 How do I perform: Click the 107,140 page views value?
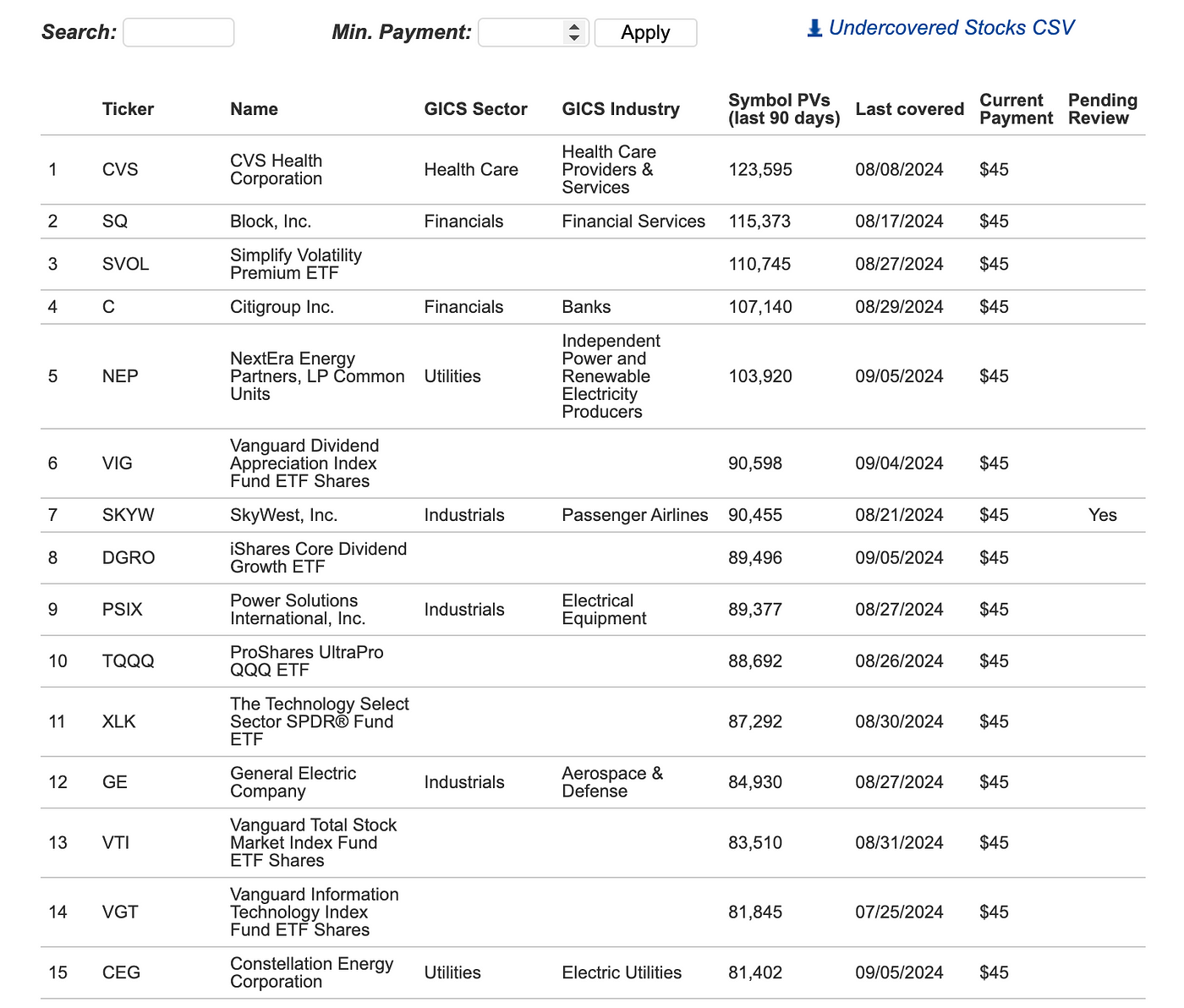tap(760, 307)
